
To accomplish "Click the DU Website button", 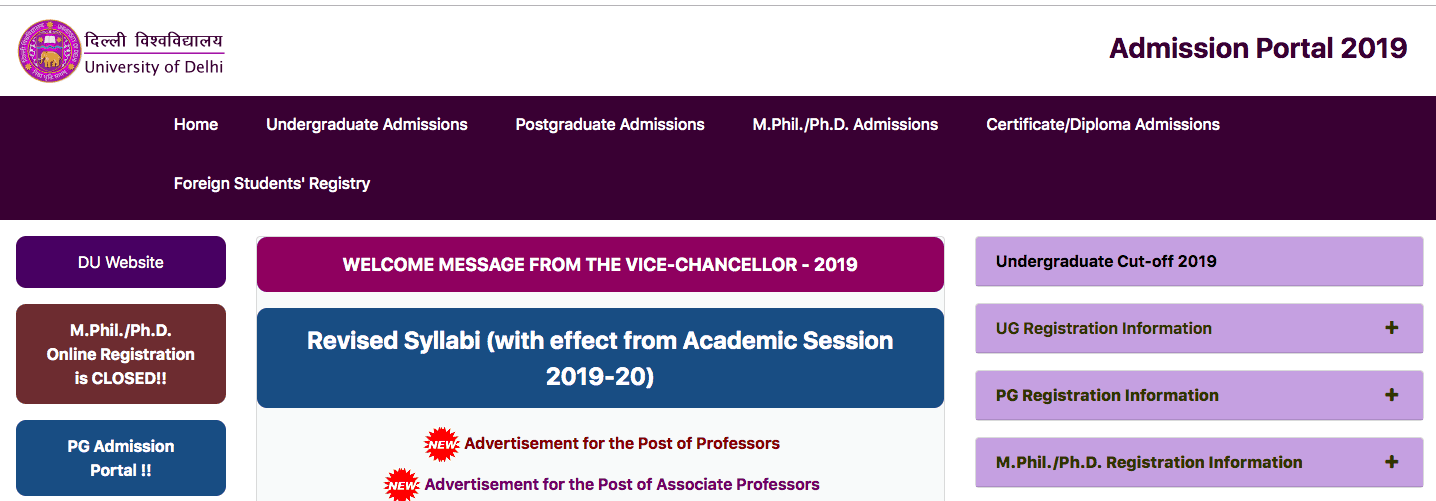I will tap(121, 262).
